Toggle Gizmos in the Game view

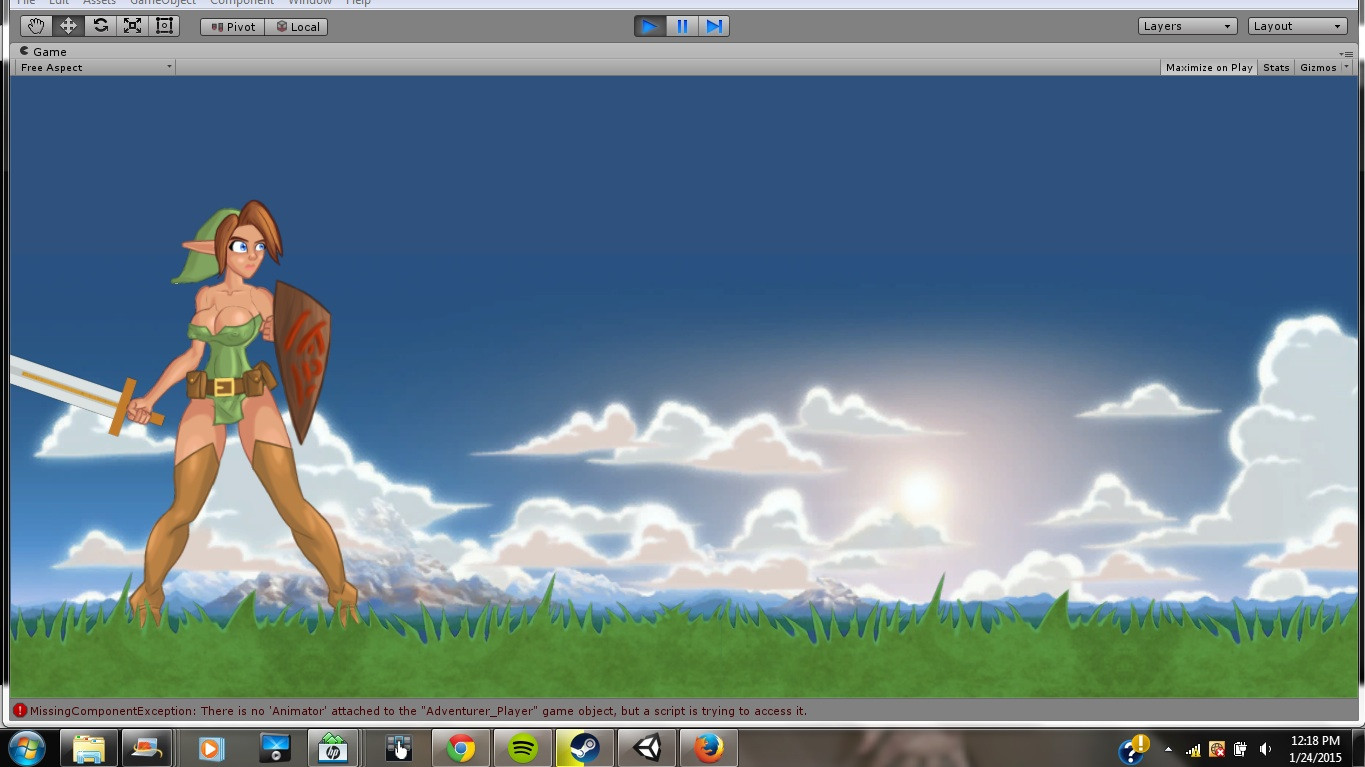pyautogui.click(x=1317, y=67)
